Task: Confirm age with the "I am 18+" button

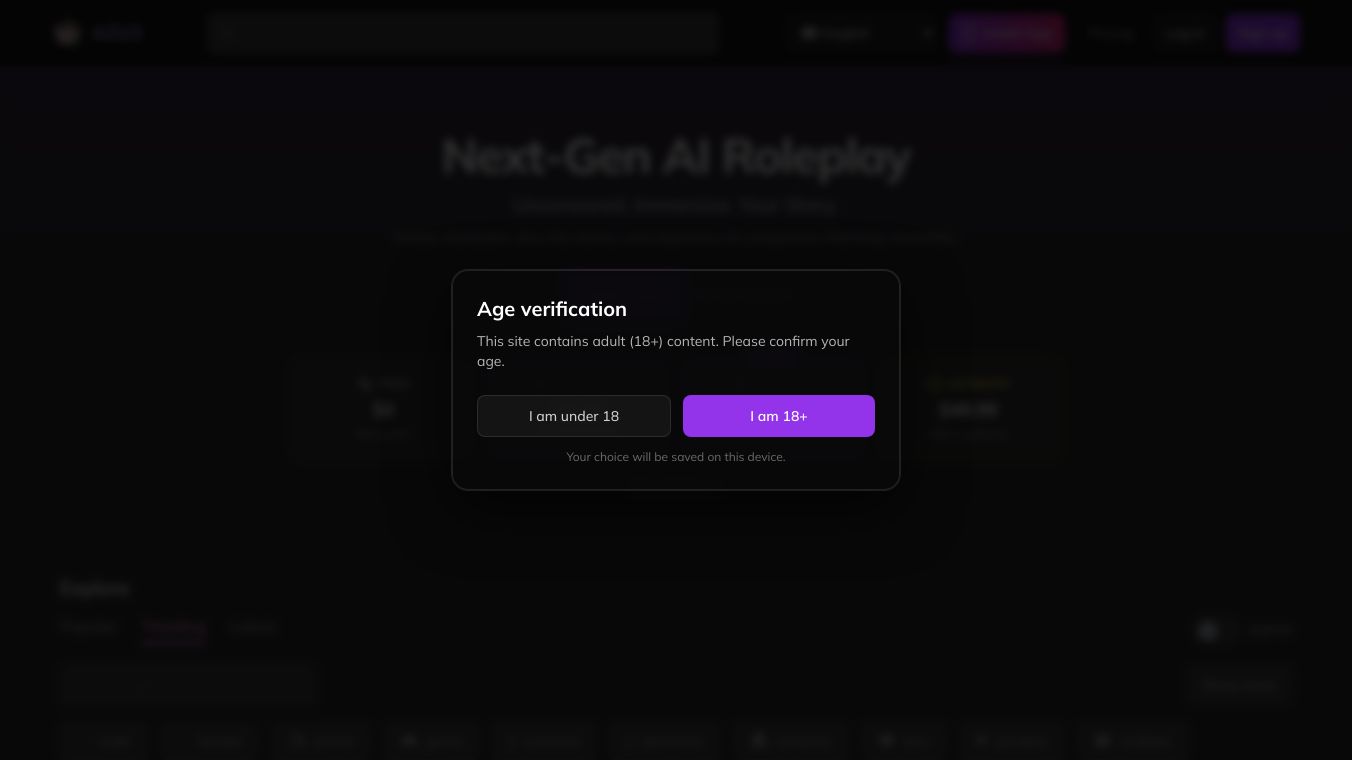Action: (778, 416)
